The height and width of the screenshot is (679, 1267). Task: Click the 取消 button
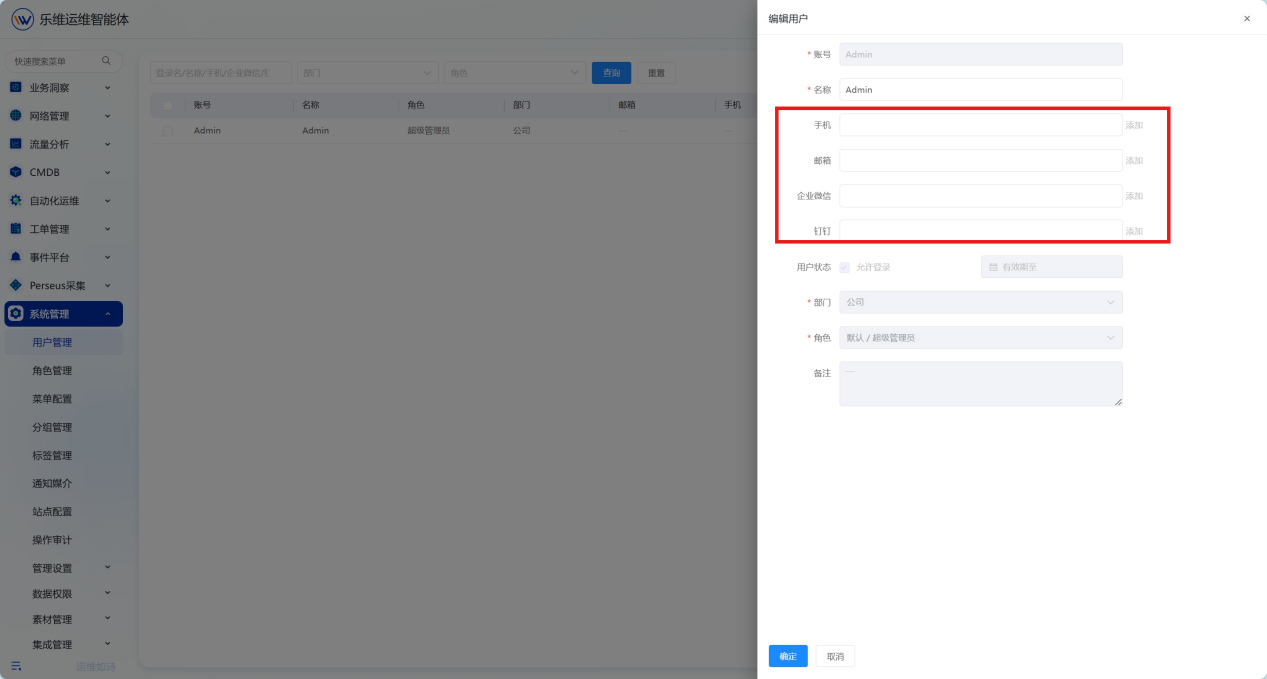click(835, 656)
